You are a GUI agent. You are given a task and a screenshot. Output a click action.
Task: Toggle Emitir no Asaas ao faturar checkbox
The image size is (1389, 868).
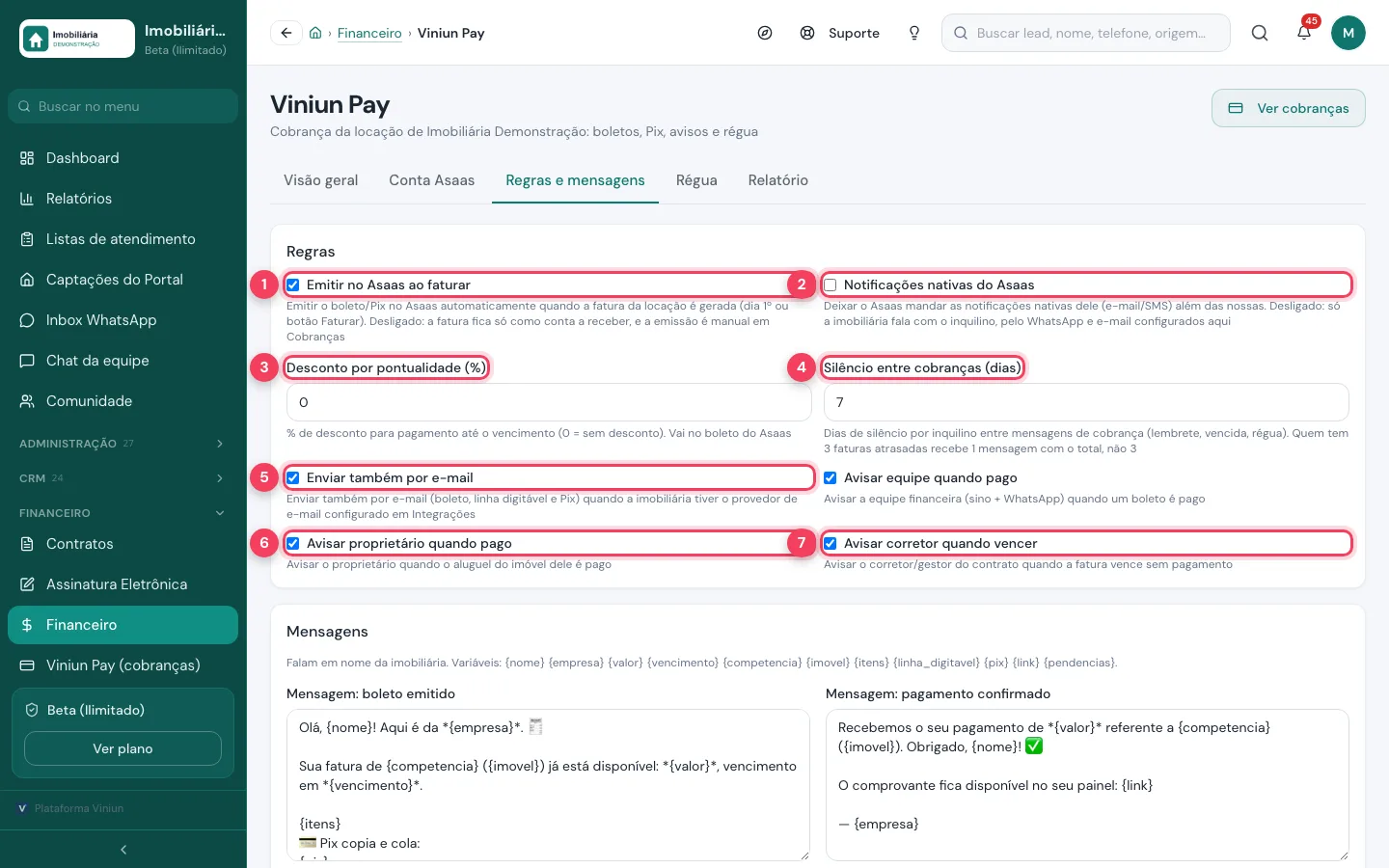[293, 285]
